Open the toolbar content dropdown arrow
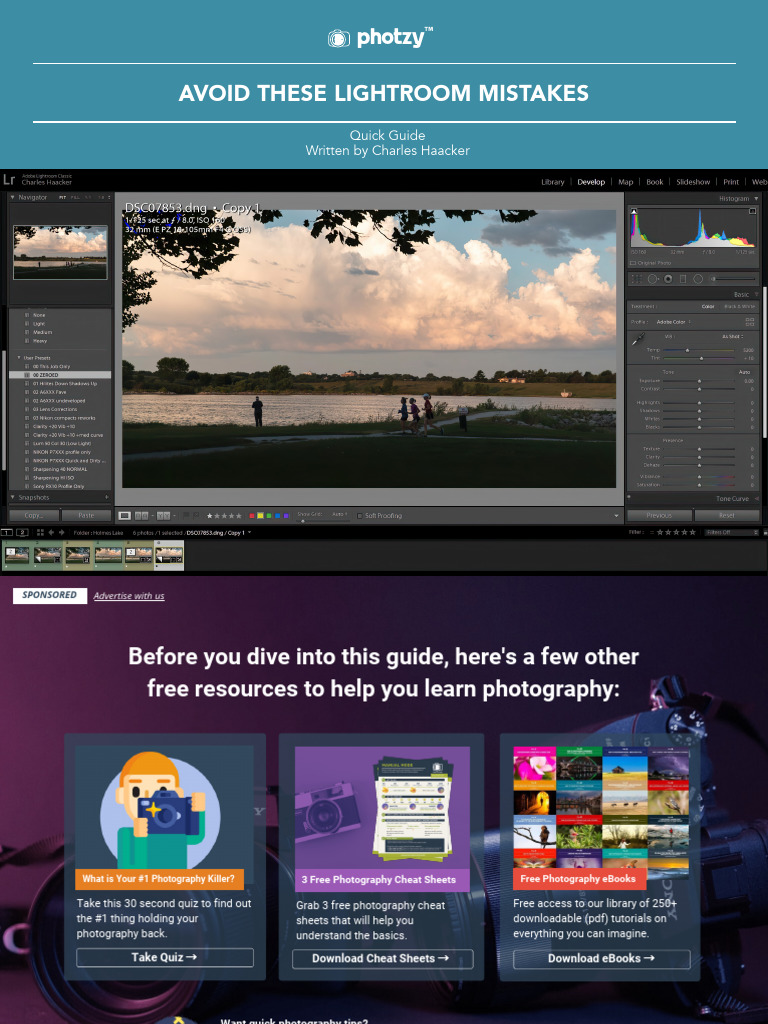 (x=616, y=516)
